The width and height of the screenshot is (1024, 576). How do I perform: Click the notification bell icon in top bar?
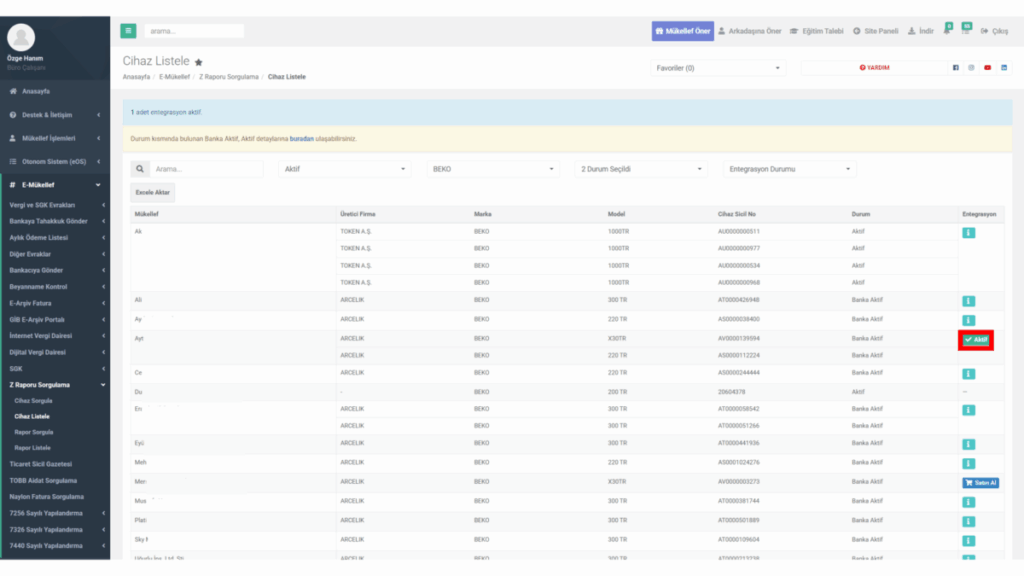(x=948, y=30)
